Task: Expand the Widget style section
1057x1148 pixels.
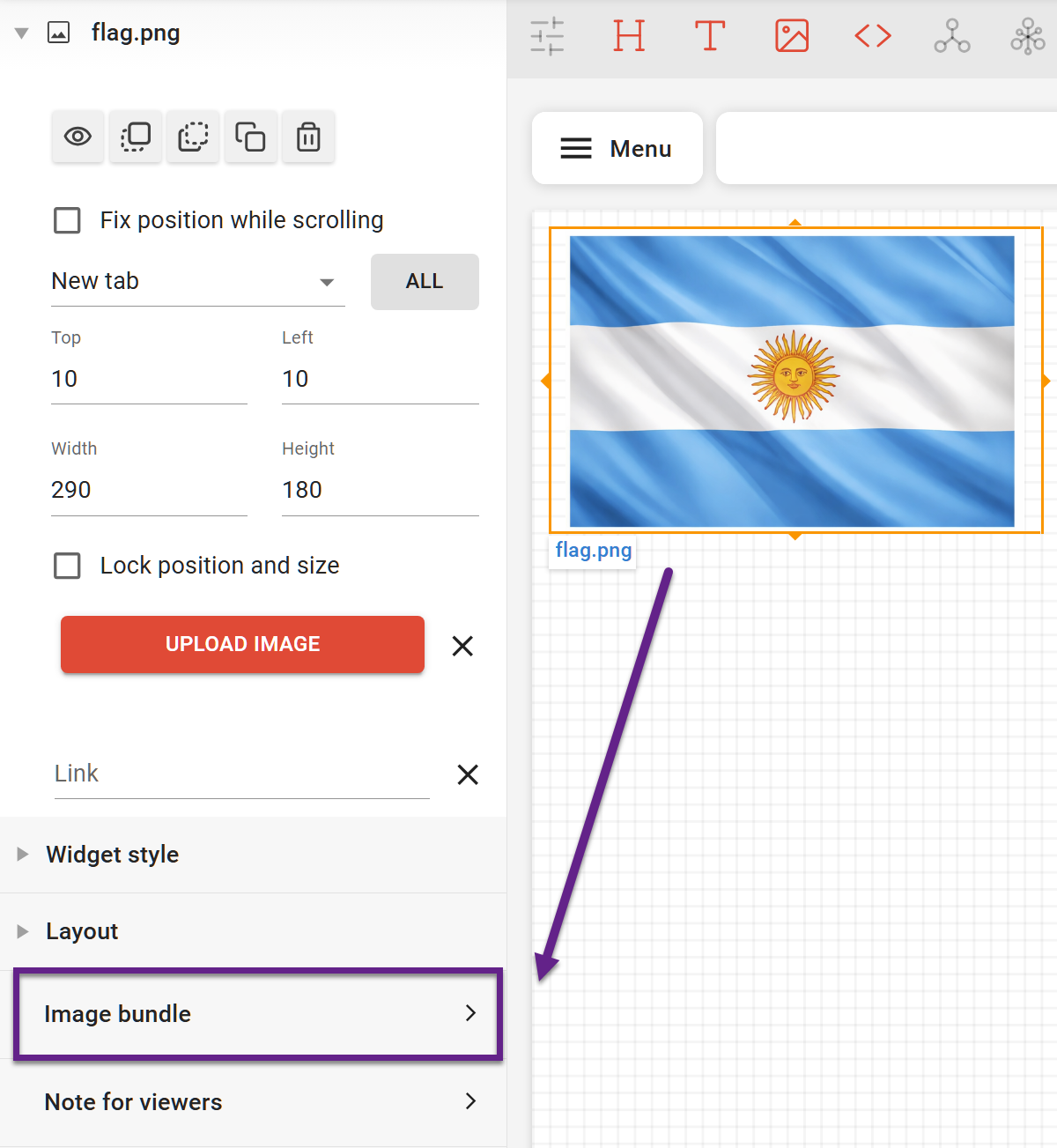Action: (113, 855)
